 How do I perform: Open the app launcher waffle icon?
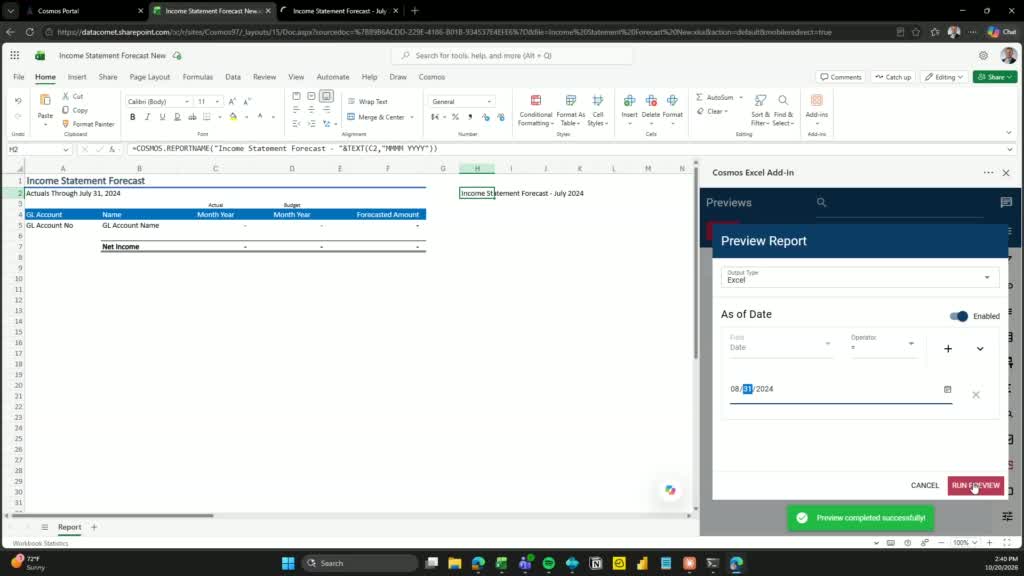click(x=14, y=56)
